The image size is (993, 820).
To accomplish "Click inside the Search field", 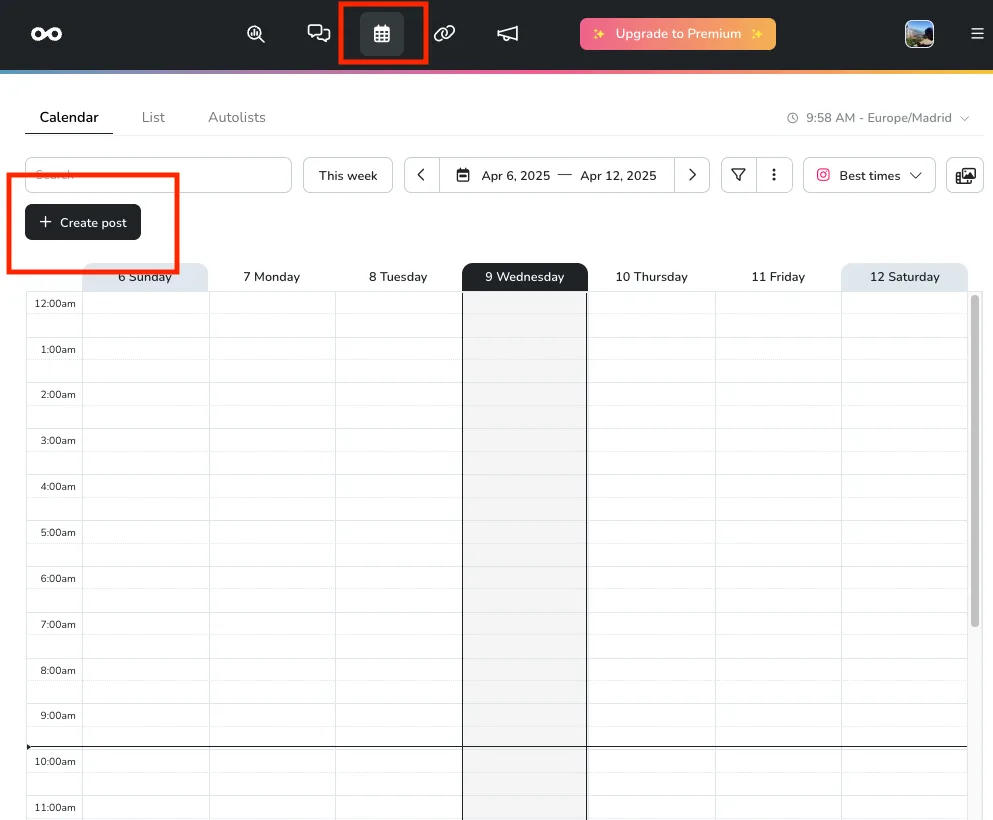I will coord(158,175).
